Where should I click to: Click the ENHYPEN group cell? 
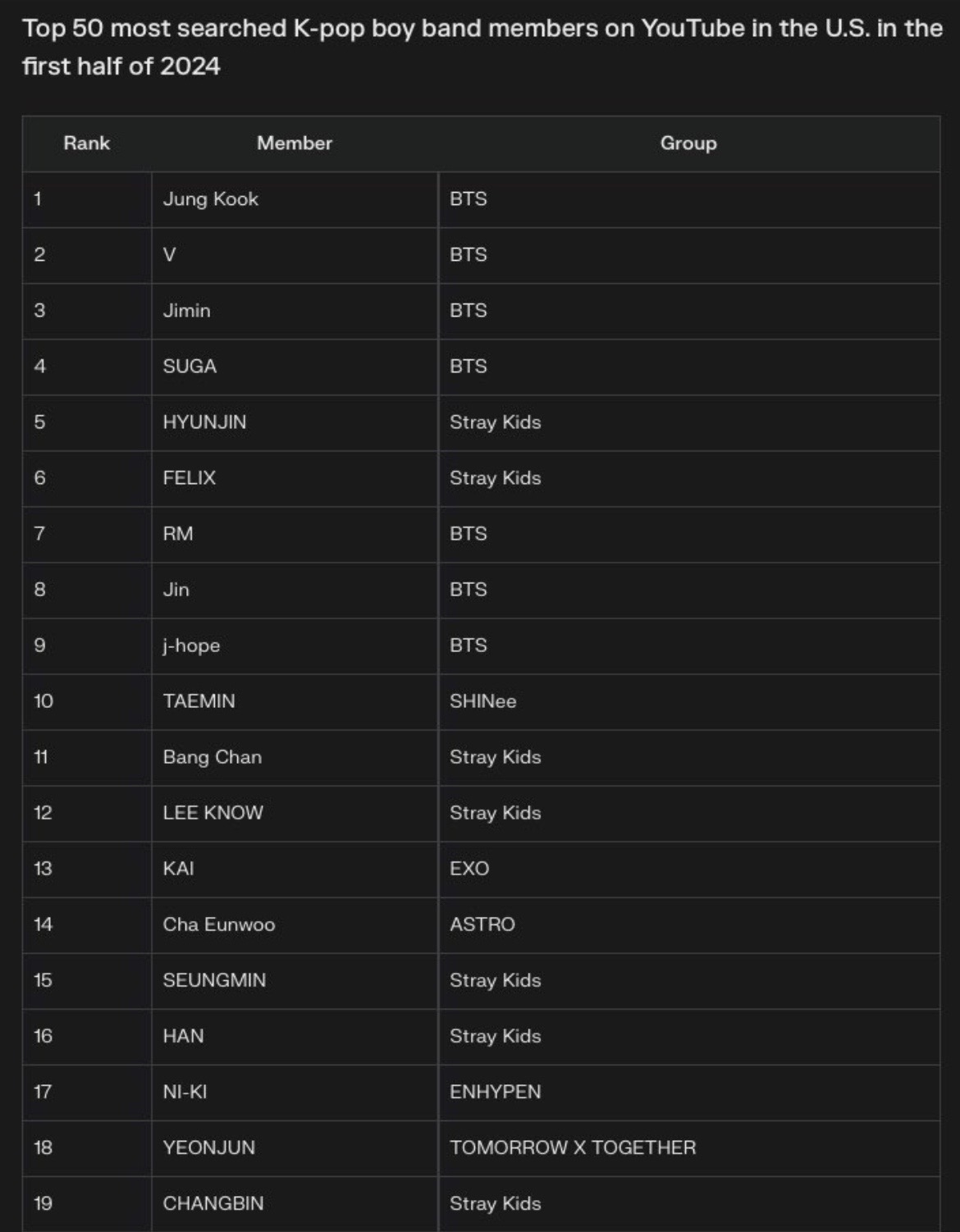[496, 1092]
